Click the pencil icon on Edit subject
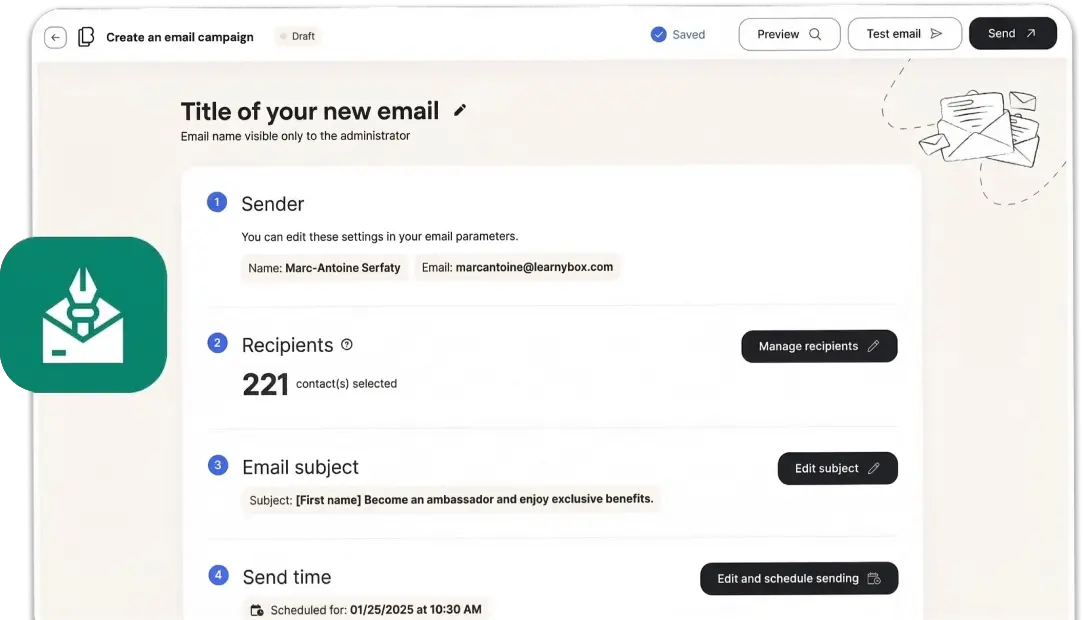The height and width of the screenshot is (620, 1083). click(x=873, y=468)
